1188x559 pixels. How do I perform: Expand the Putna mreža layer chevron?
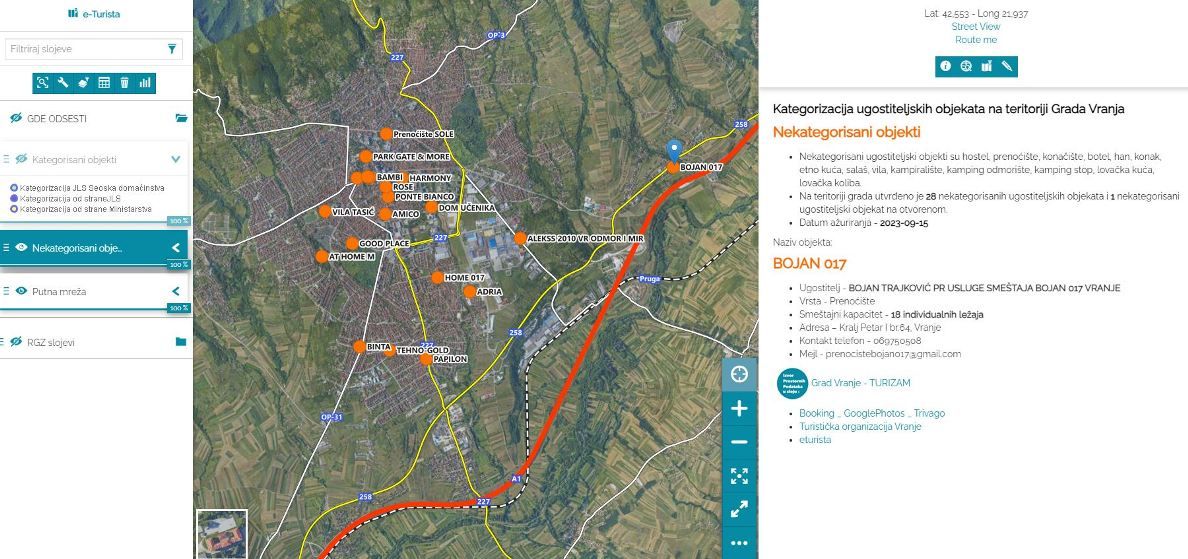[176, 291]
